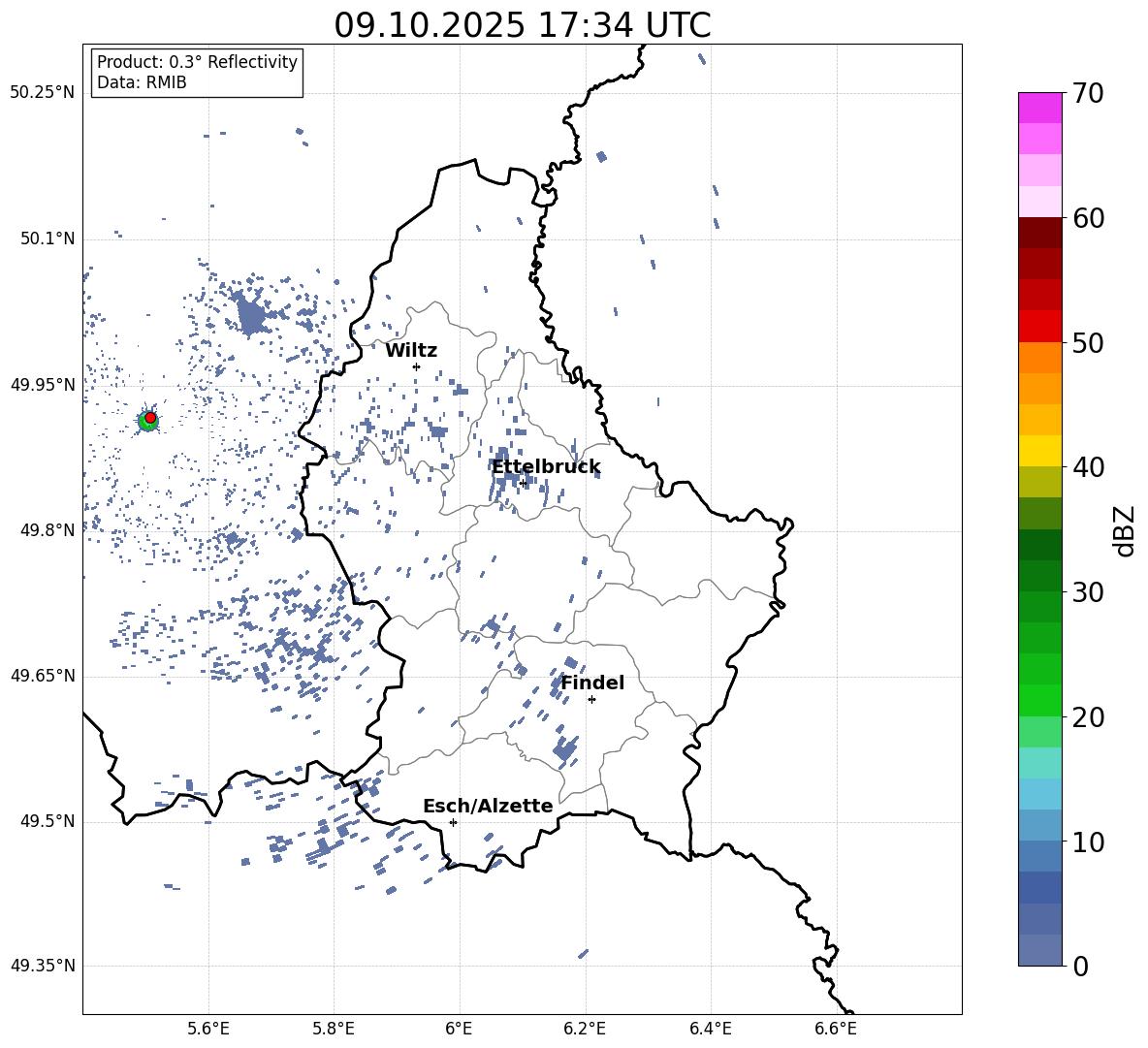Click the Wiltz city label
The image size is (1148, 1048).
point(411,351)
